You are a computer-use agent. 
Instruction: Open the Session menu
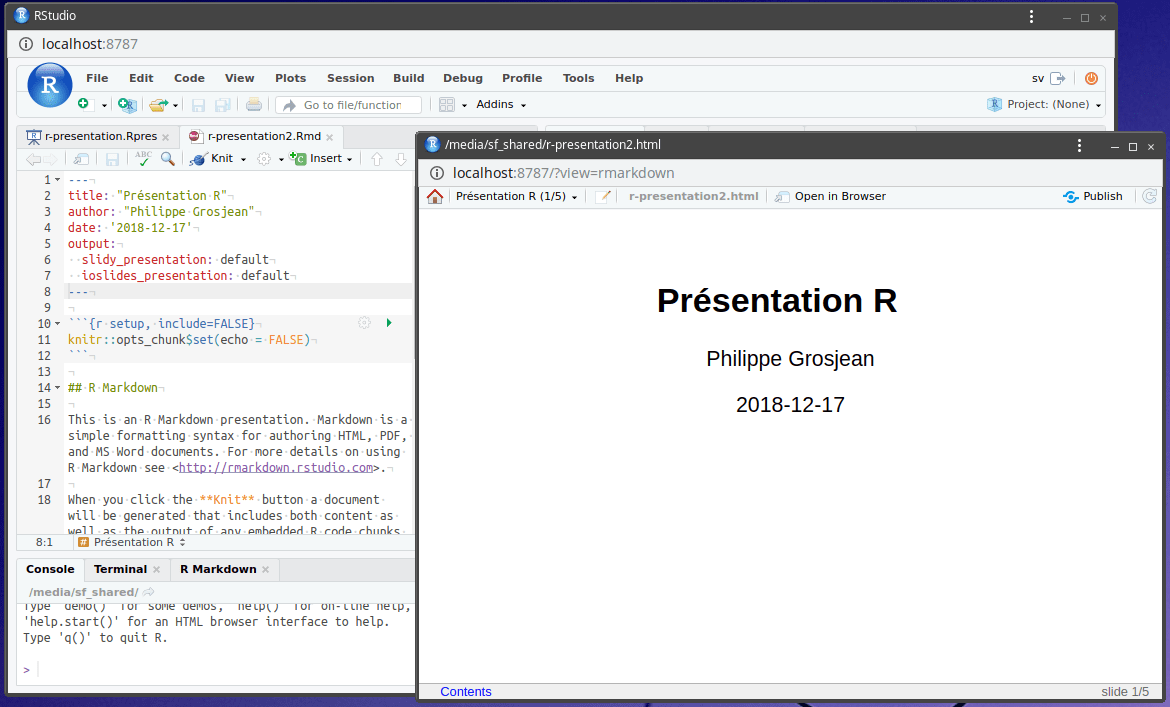pyautogui.click(x=351, y=78)
